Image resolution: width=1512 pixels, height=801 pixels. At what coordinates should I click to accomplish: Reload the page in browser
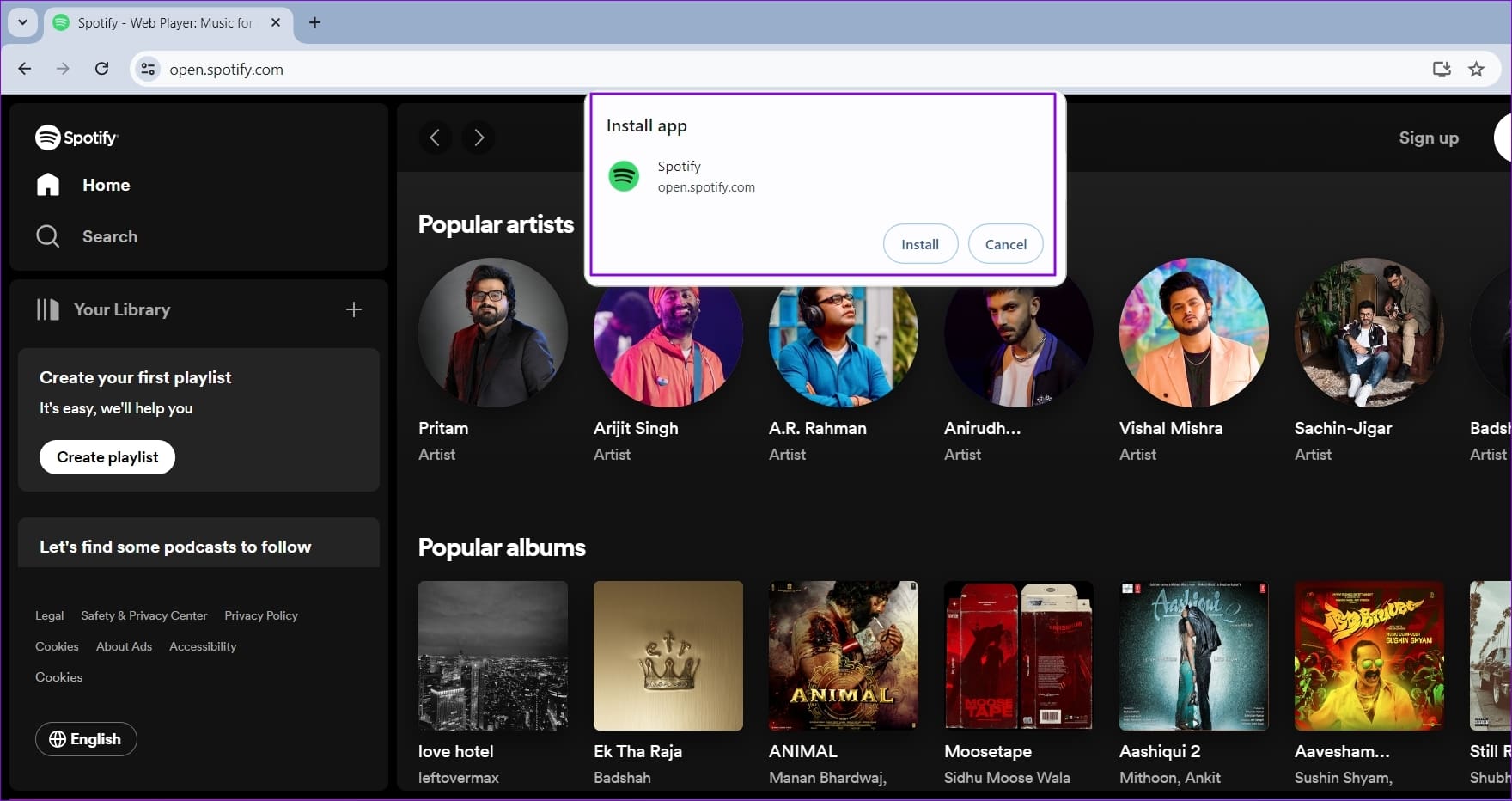101,69
